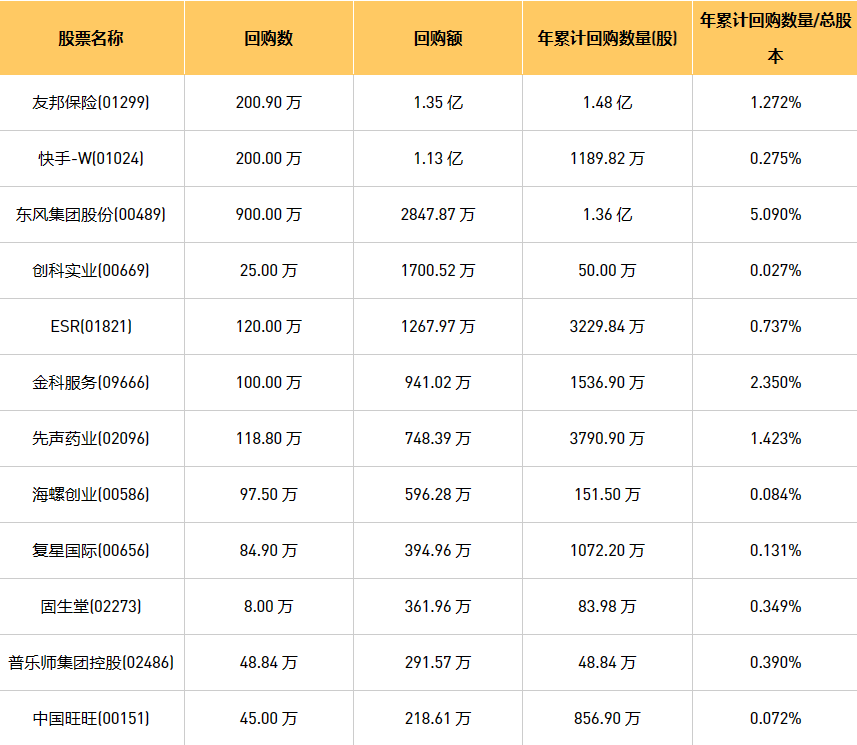Click the 120.00 万 buyback count cell

268,327
